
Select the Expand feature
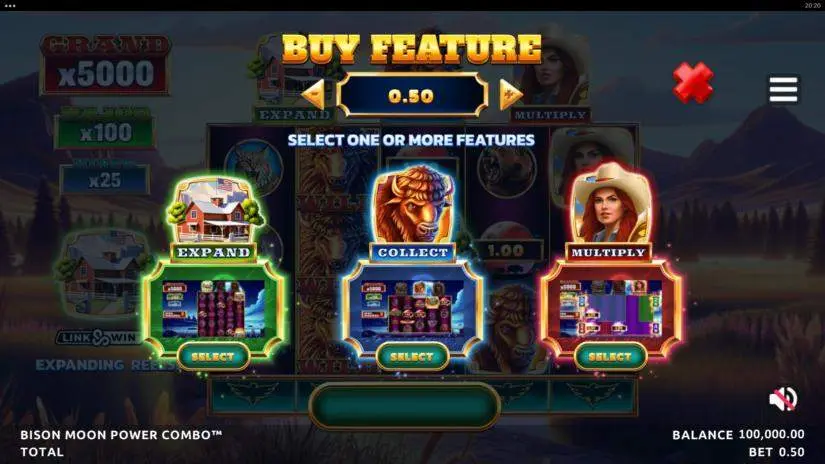[x=213, y=357]
